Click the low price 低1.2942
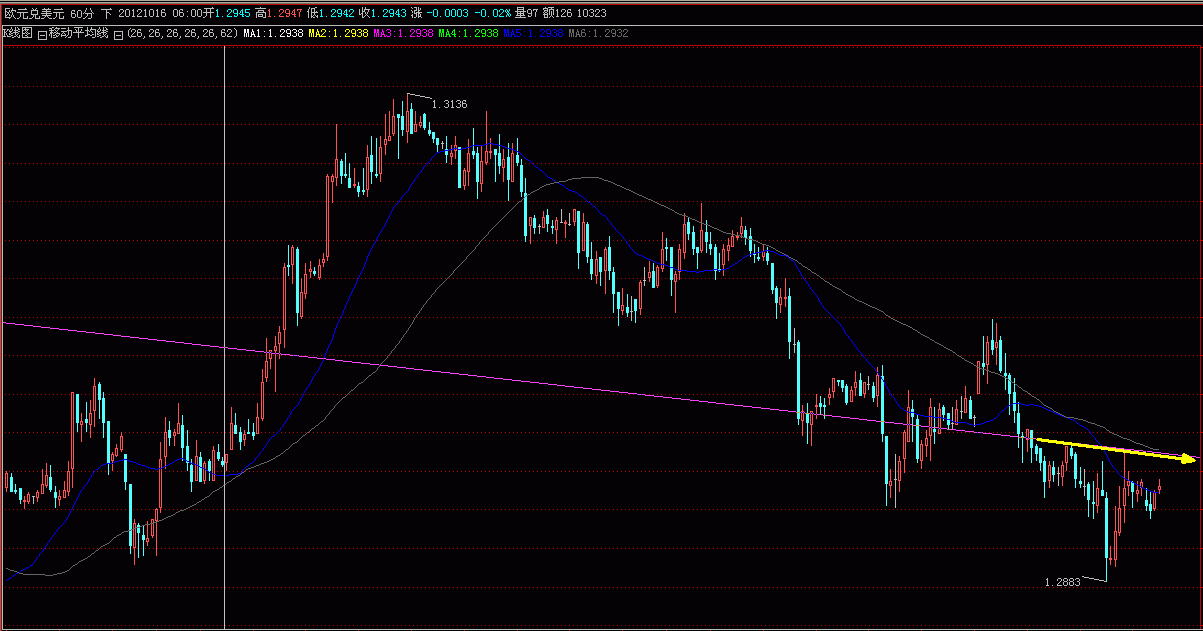The image size is (1203, 631). pos(330,13)
